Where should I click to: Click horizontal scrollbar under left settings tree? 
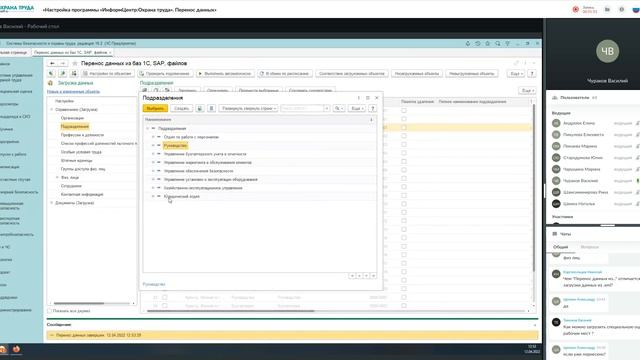[79, 303]
